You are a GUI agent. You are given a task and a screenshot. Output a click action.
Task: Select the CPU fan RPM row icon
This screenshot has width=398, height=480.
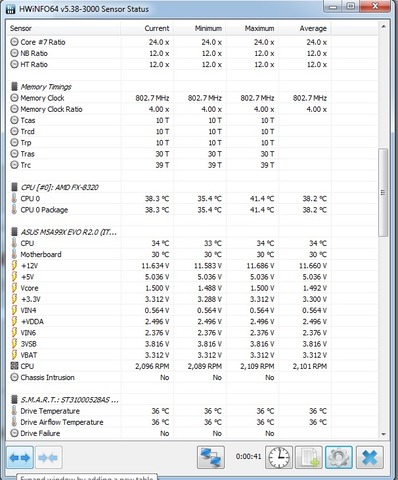(x=14, y=366)
